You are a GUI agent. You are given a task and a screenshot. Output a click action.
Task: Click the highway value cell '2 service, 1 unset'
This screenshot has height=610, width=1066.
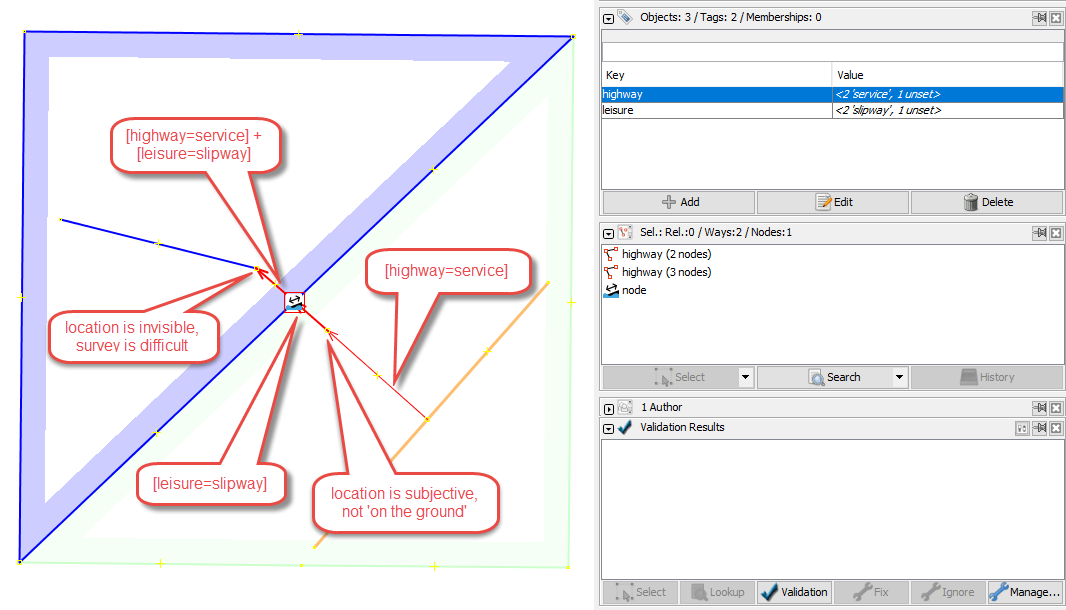[x=948, y=95]
